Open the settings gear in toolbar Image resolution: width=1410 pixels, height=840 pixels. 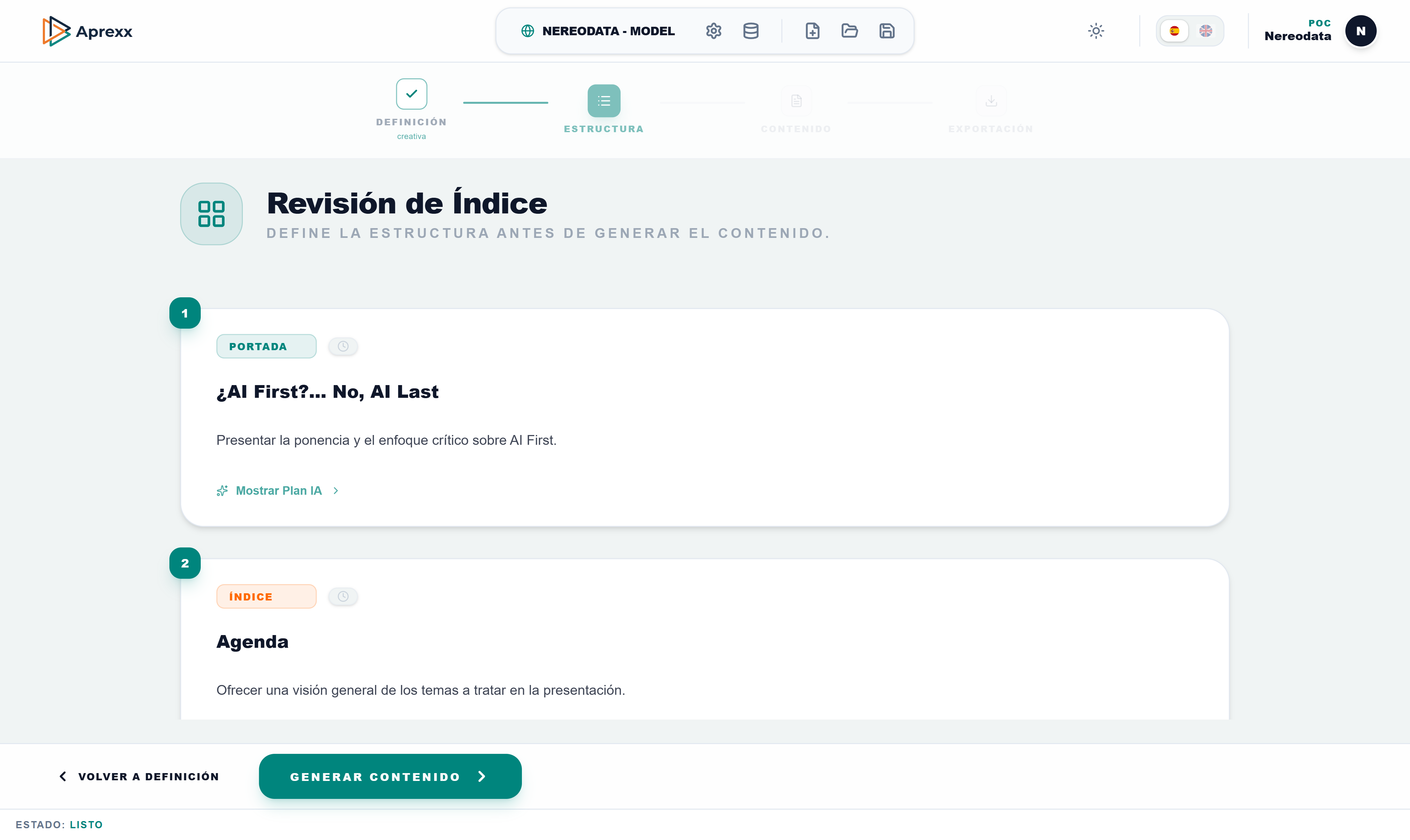click(x=713, y=31)
